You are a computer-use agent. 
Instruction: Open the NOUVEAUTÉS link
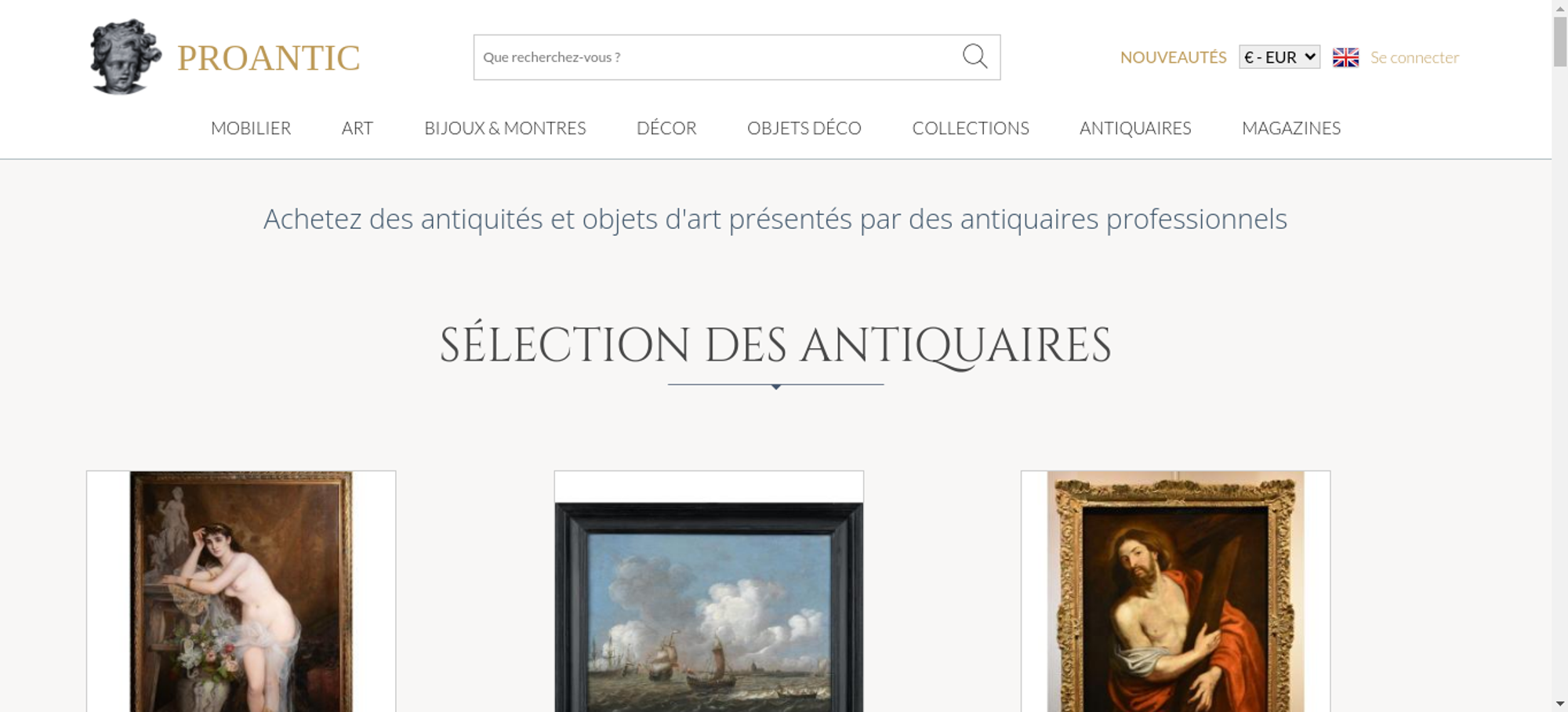(x=1173, y=57)
